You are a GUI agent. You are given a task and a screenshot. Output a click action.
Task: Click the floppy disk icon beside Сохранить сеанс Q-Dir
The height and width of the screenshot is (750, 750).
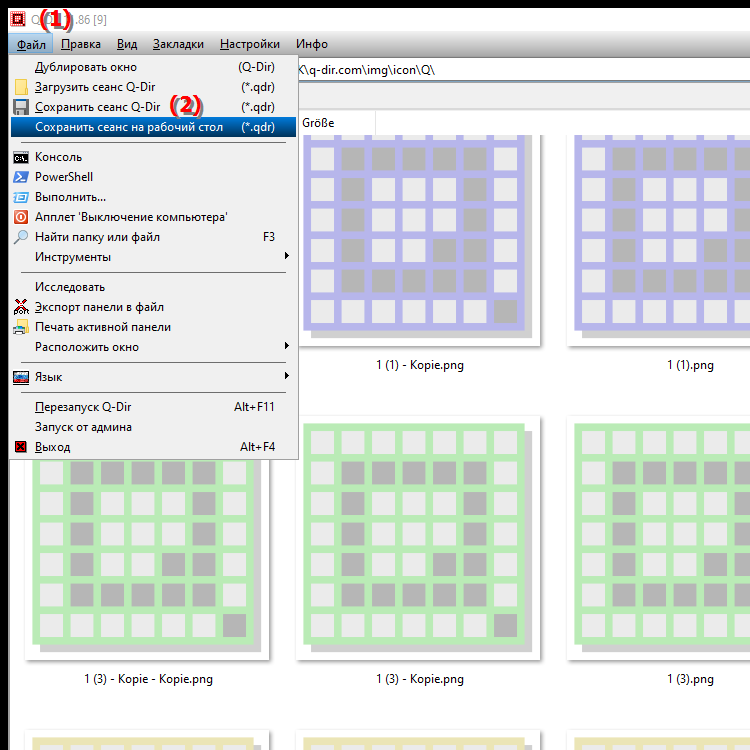coord(21,107)
